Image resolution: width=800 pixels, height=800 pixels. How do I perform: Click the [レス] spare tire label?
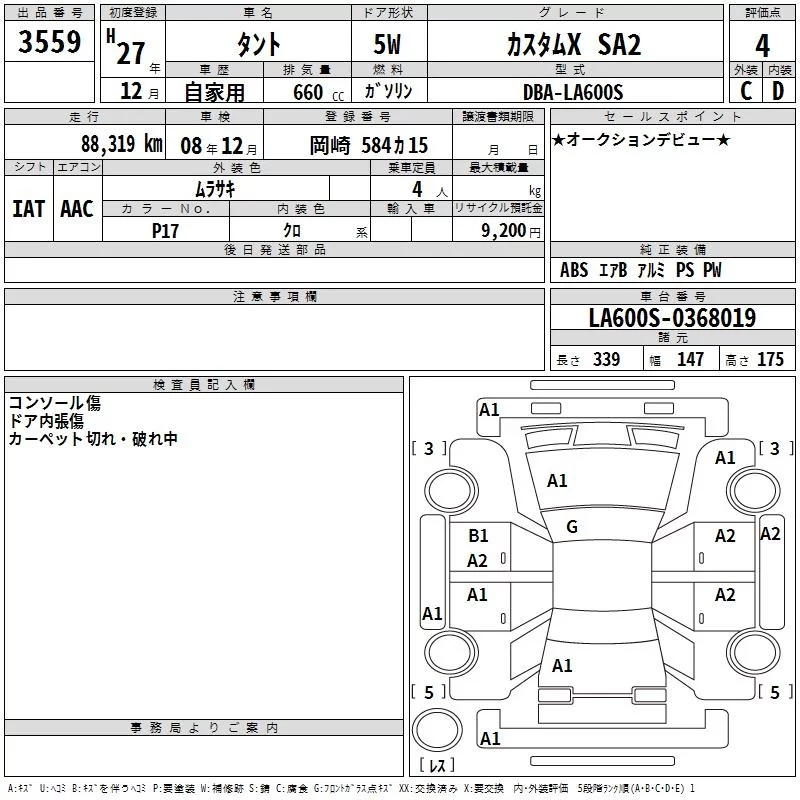pyautogui.click(x=437, y=765)
